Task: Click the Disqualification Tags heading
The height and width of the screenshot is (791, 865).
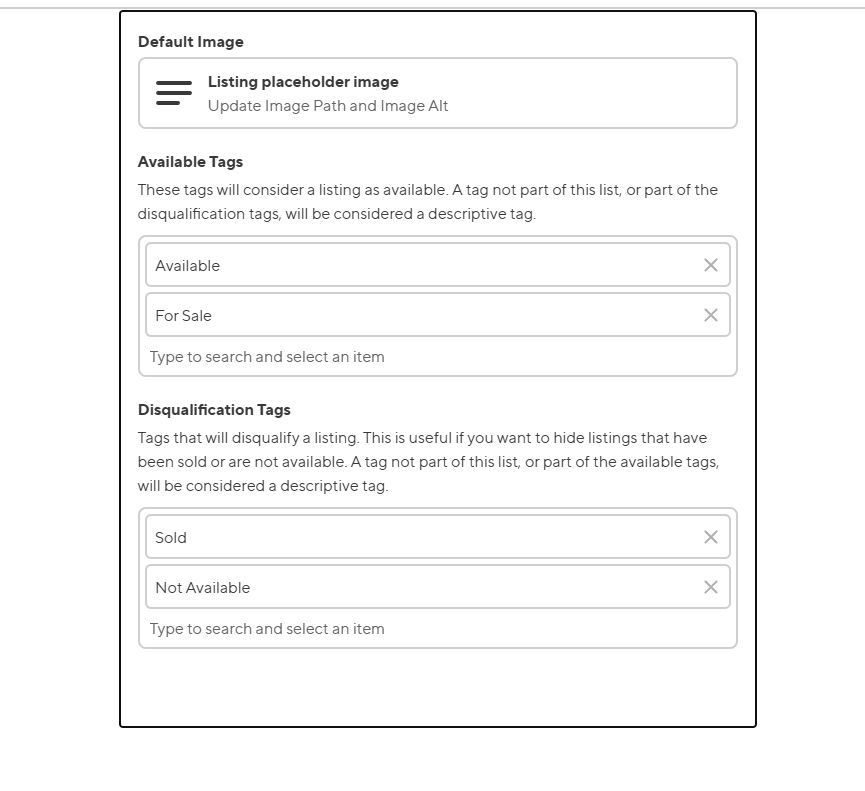Action: click(x=214, y=410)
